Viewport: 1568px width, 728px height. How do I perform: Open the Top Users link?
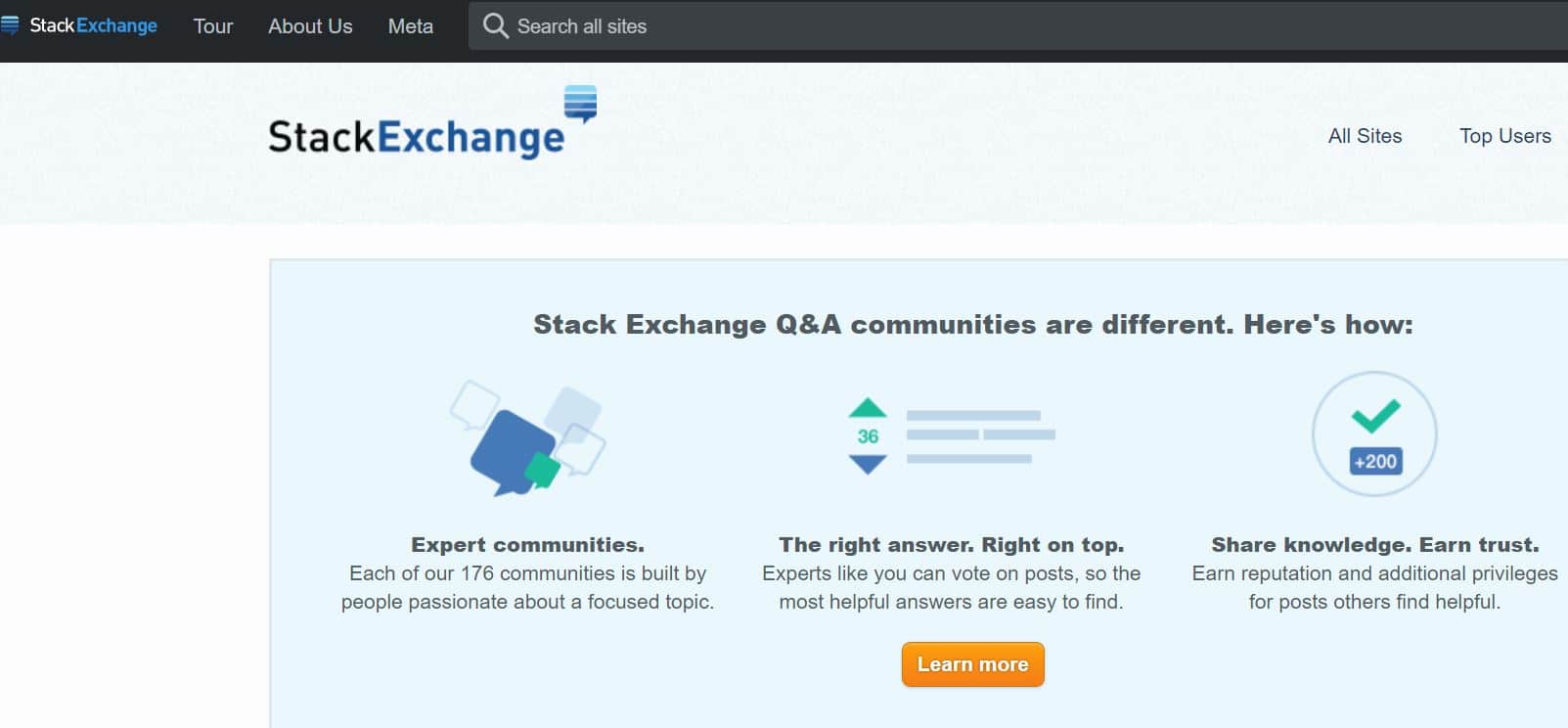1505,136
